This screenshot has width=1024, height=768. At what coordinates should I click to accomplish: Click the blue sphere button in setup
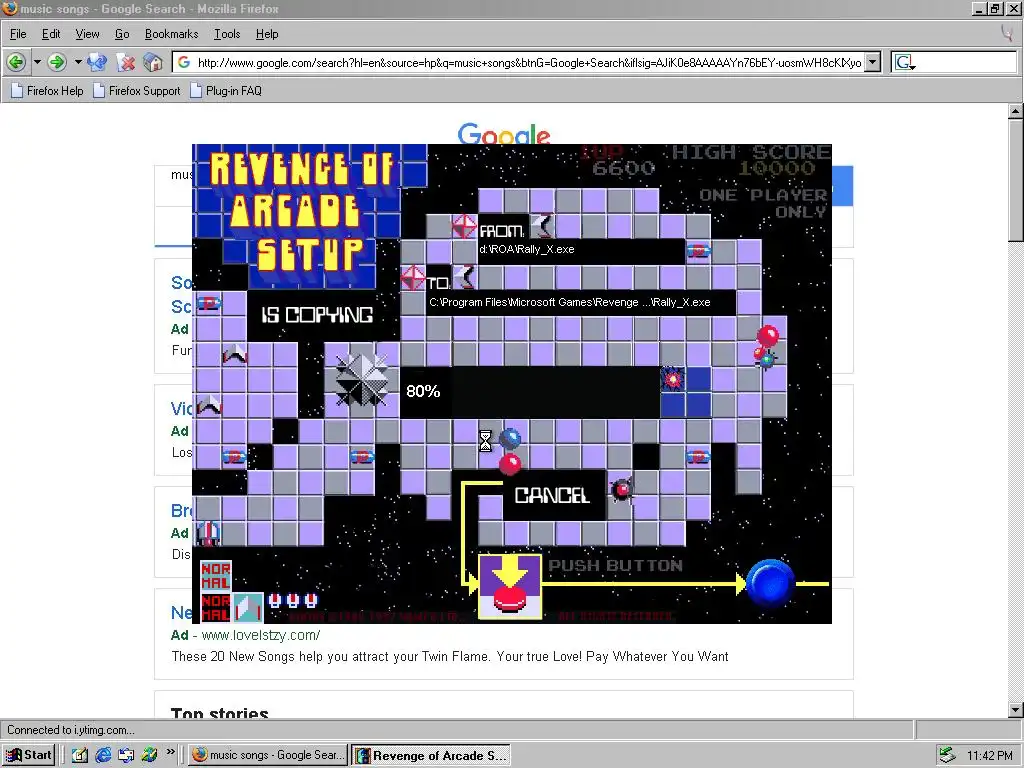coord(770,583)
